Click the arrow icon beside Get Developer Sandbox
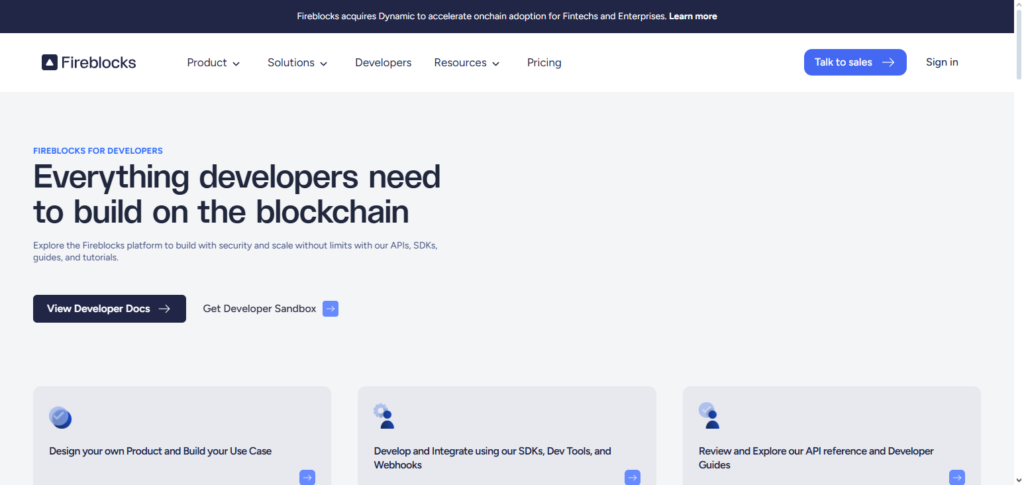 click(x=330, y=309)
